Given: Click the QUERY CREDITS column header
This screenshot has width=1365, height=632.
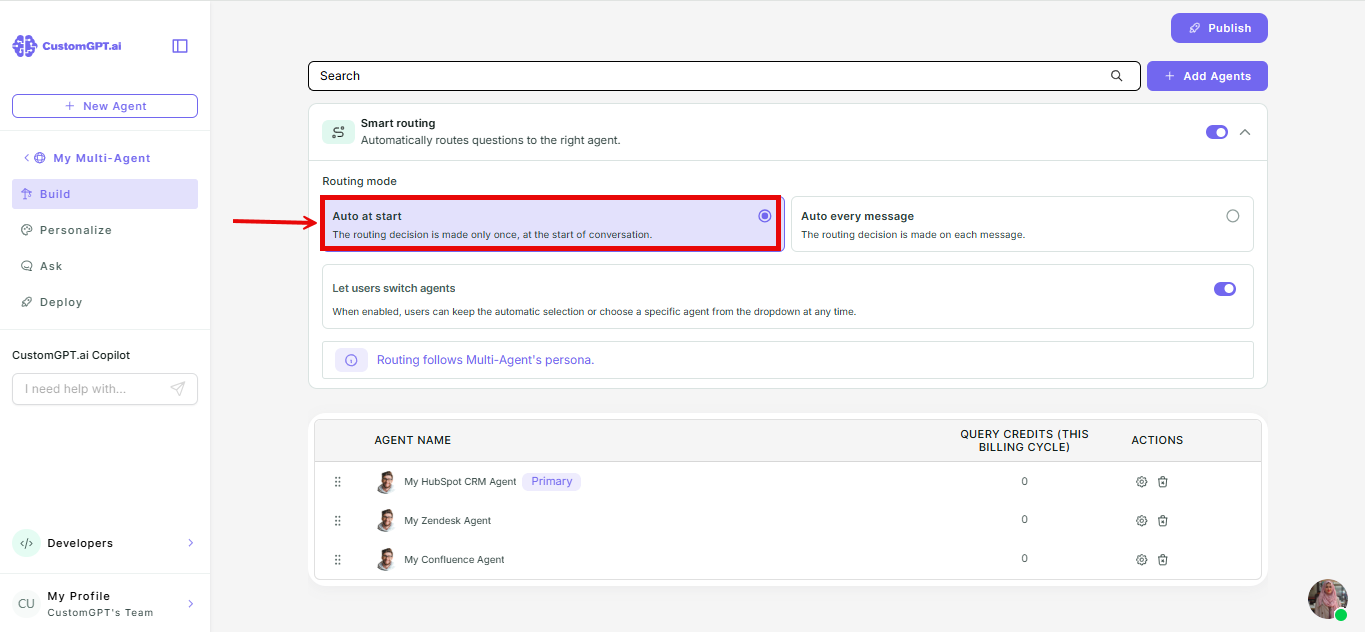Looking at the screenshot, I should [1024, 441].
